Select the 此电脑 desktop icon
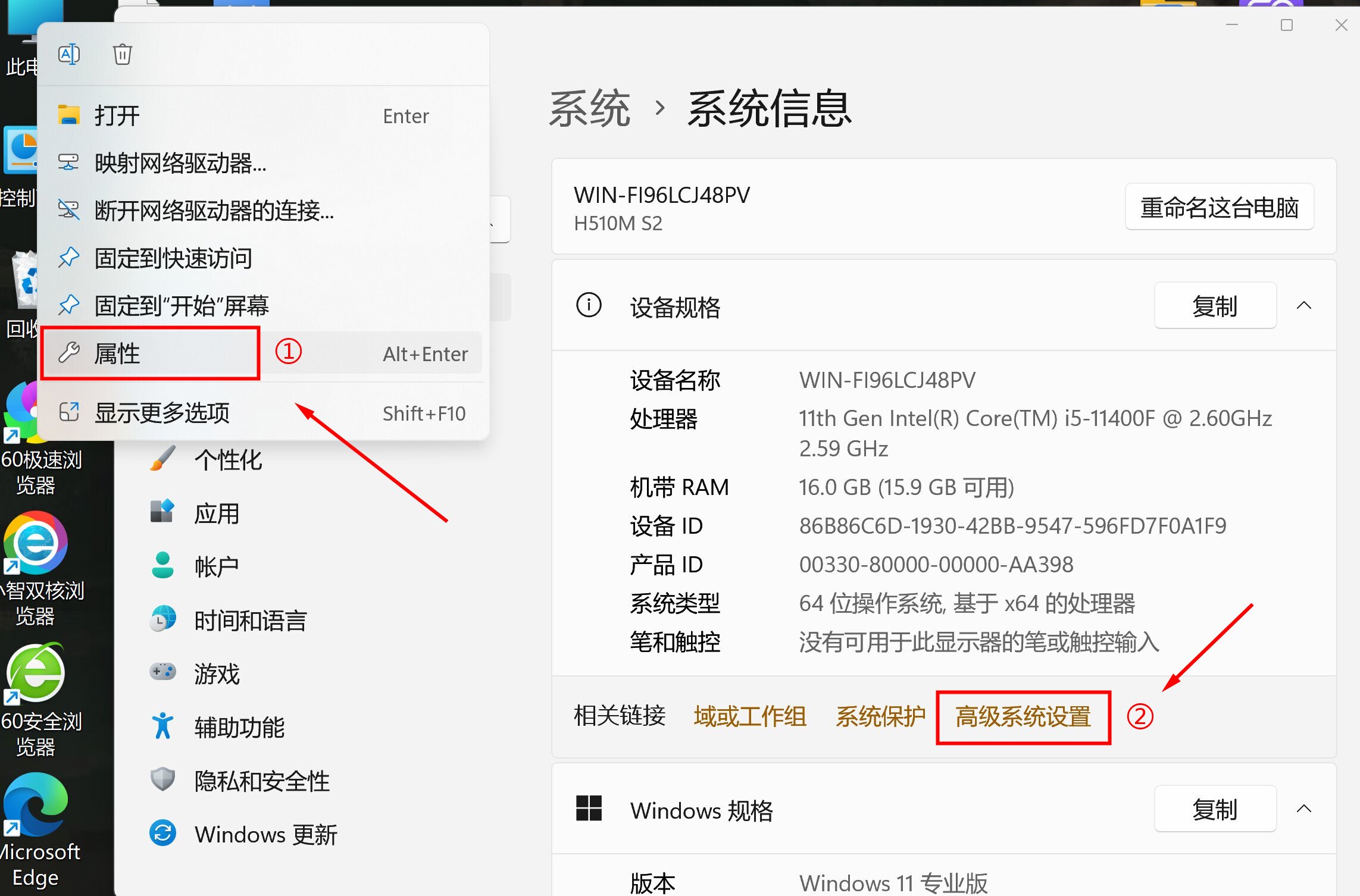This screenshot has height=896, width=1360. [x=23, y=39]
